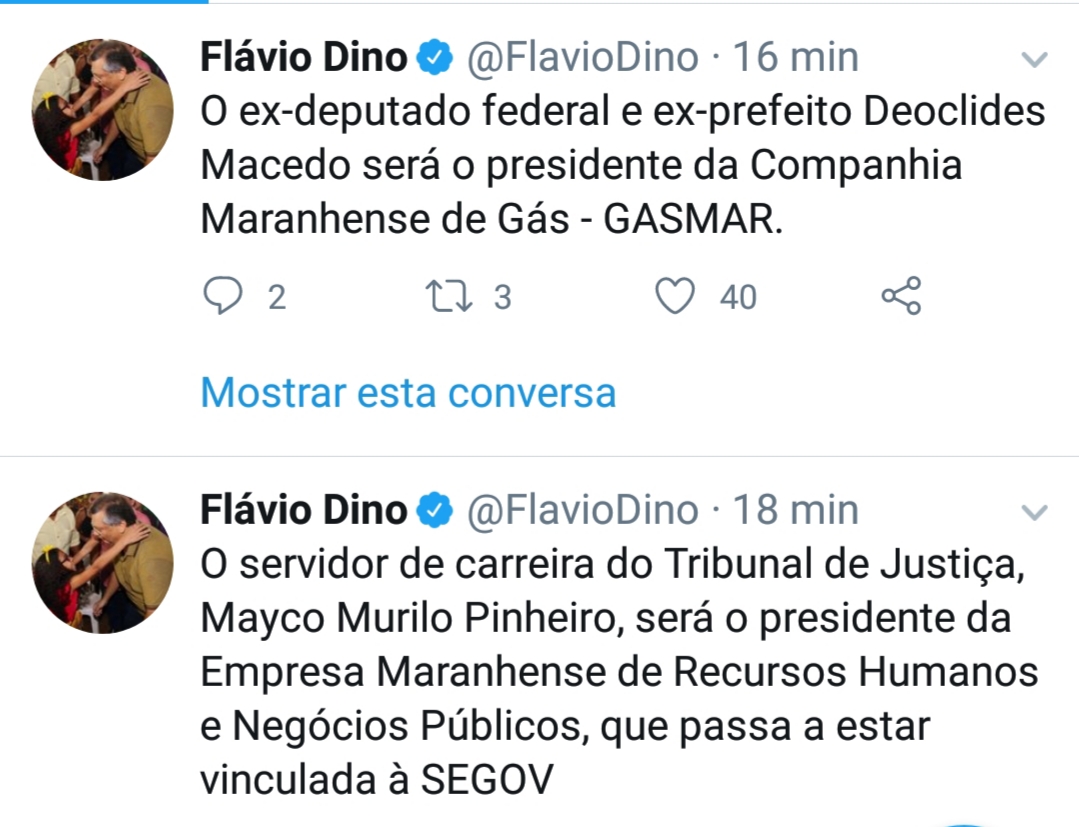Select the Flávio Dino name on the 18 min tweet
The image size is (1079, 827).
coord(304,511)
